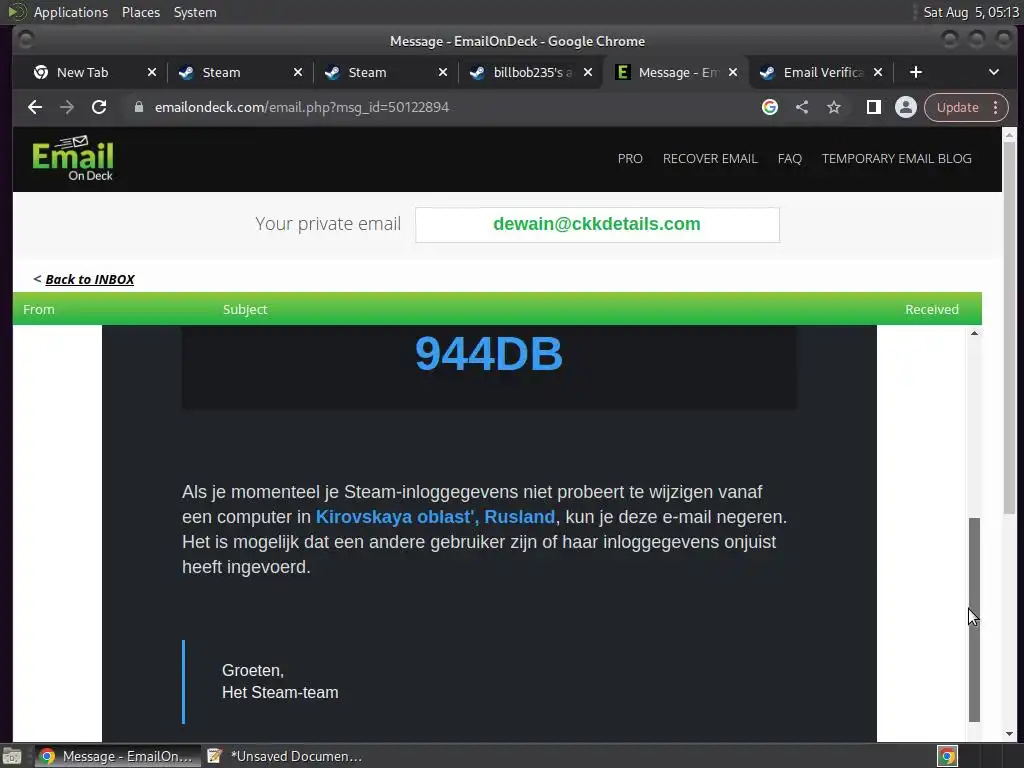This screenshot has width=1024, height=768.
Task: Open the Places menu
Action: [x=141, y=12]
